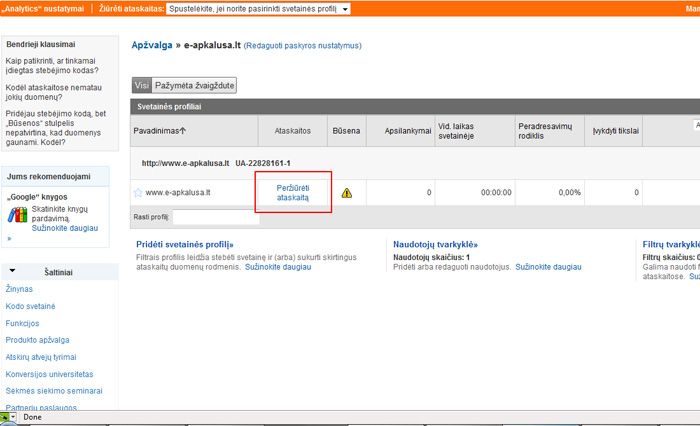
Task: Click Naudotojų skaičius: 1 text
Action: [x=431, y=257]
